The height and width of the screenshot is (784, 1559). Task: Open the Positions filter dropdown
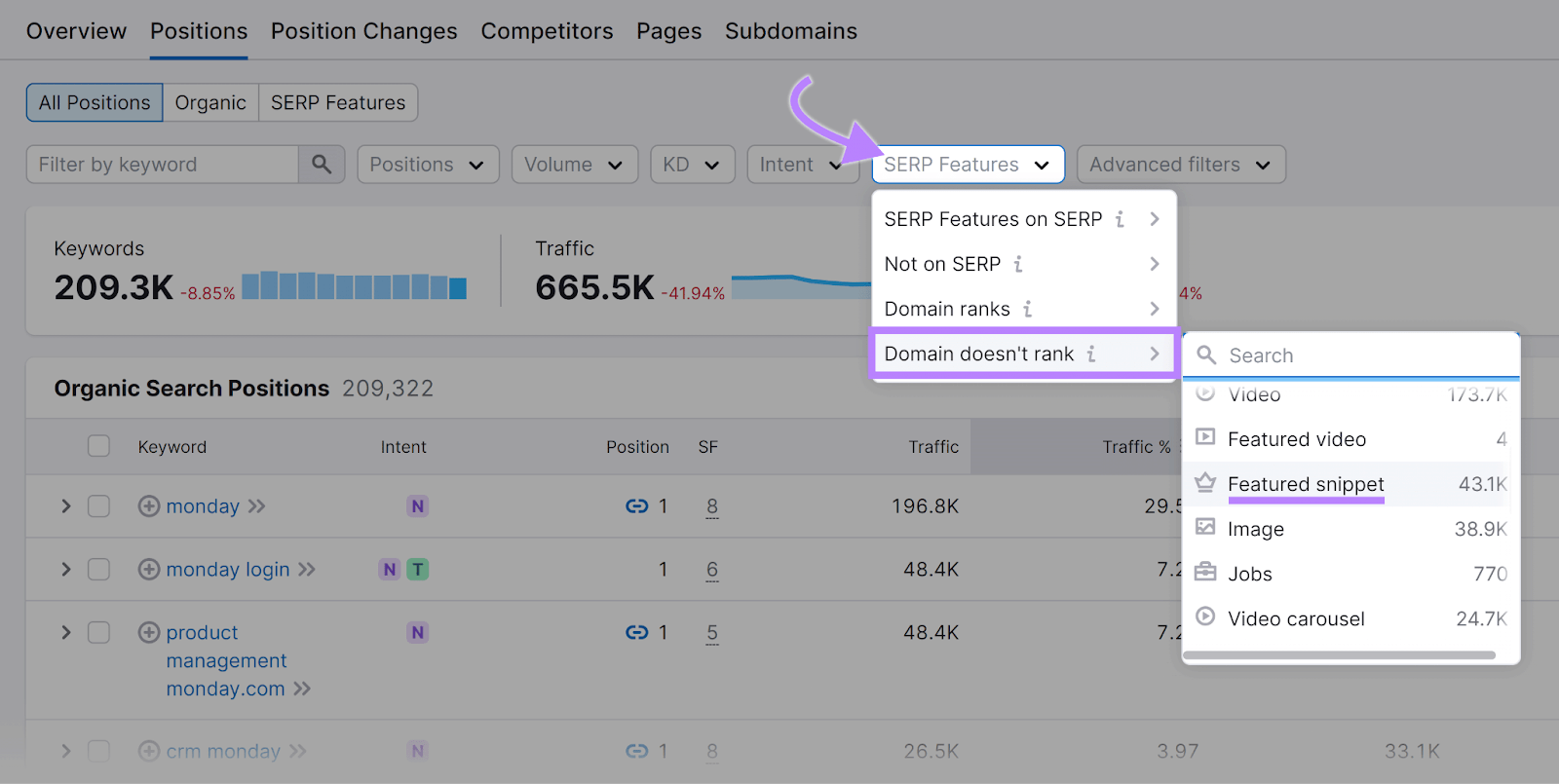click(428, 165)
